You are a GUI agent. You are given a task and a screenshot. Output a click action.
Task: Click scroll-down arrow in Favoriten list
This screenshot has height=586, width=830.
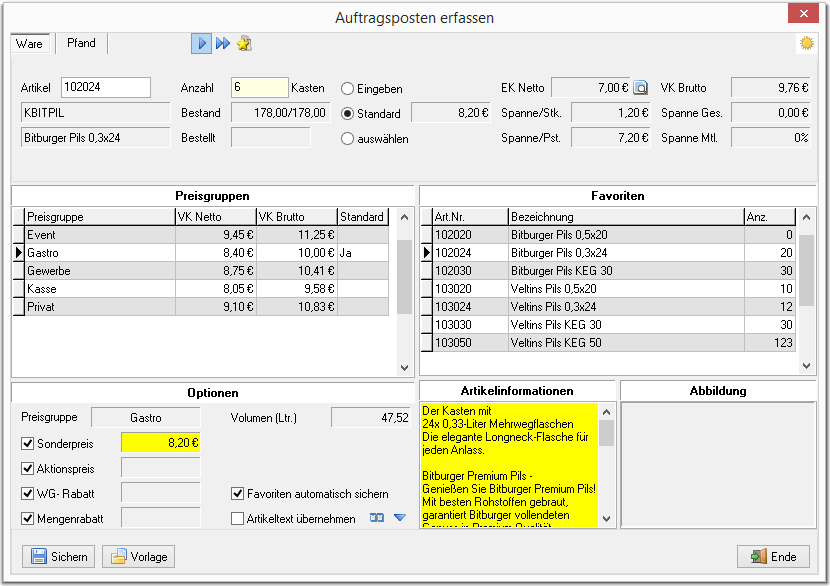pyautogui.click(x=806, y=365)
